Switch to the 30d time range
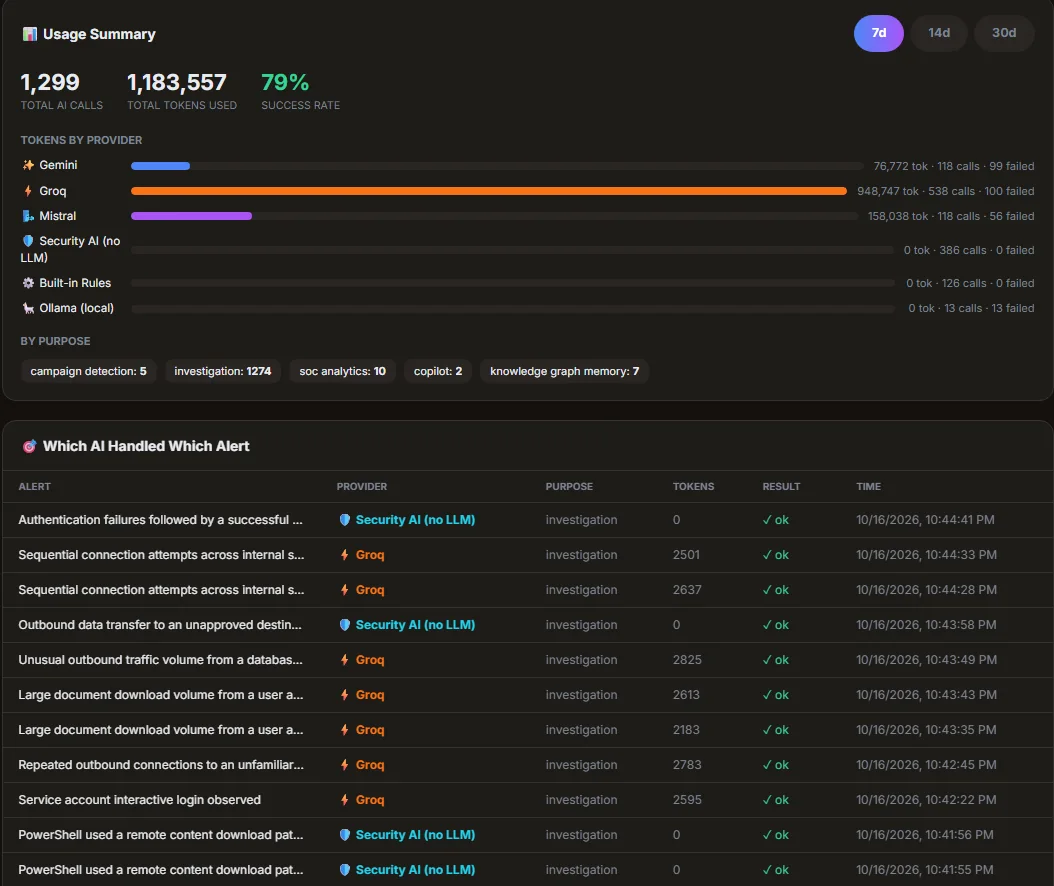 1004,33
